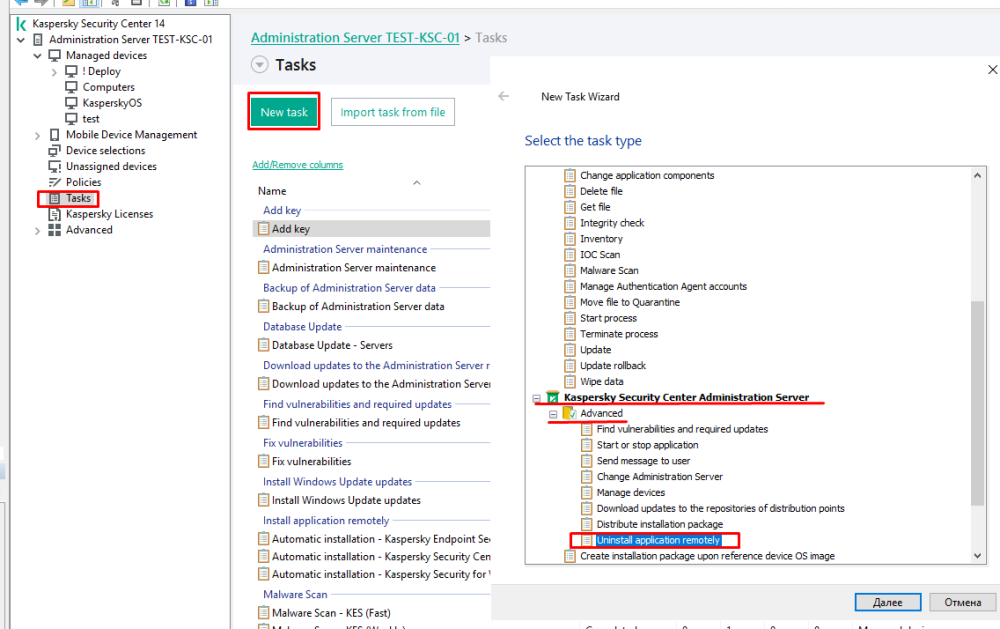
Task: Click the Далее button
Action: click(x=888, y=602)
